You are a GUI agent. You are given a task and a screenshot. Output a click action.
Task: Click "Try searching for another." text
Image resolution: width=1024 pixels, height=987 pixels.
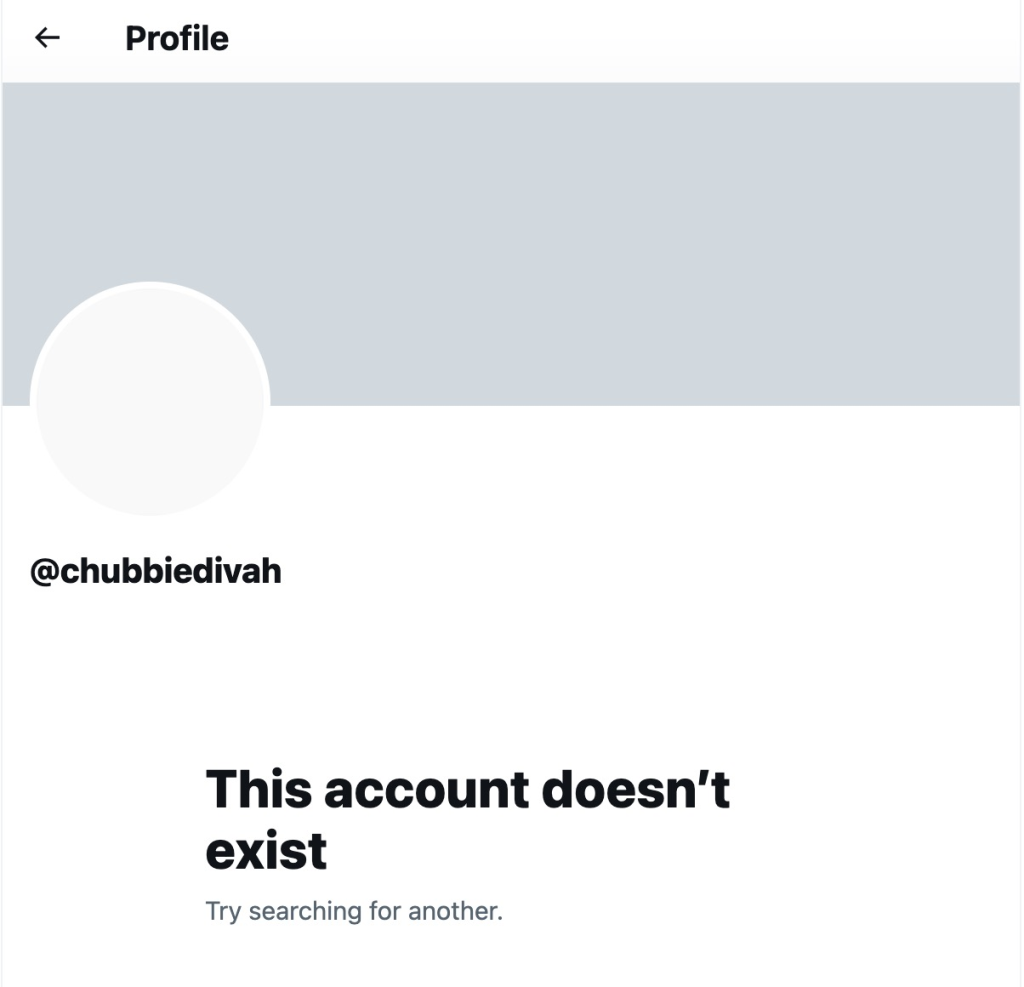pos(354,911)
